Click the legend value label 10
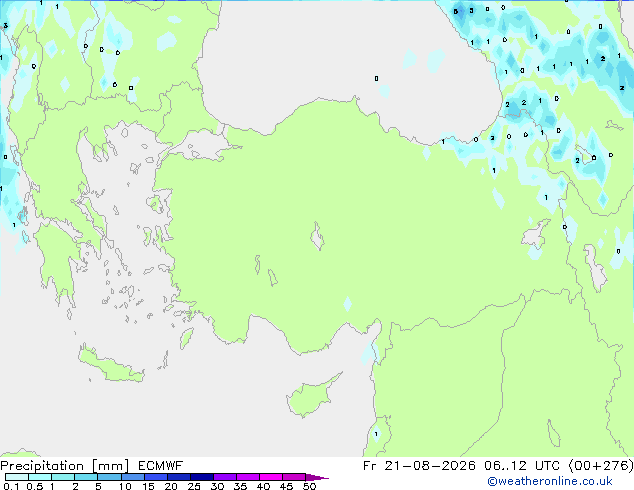The height and width of the screenshot is (490, 634). 125,486
